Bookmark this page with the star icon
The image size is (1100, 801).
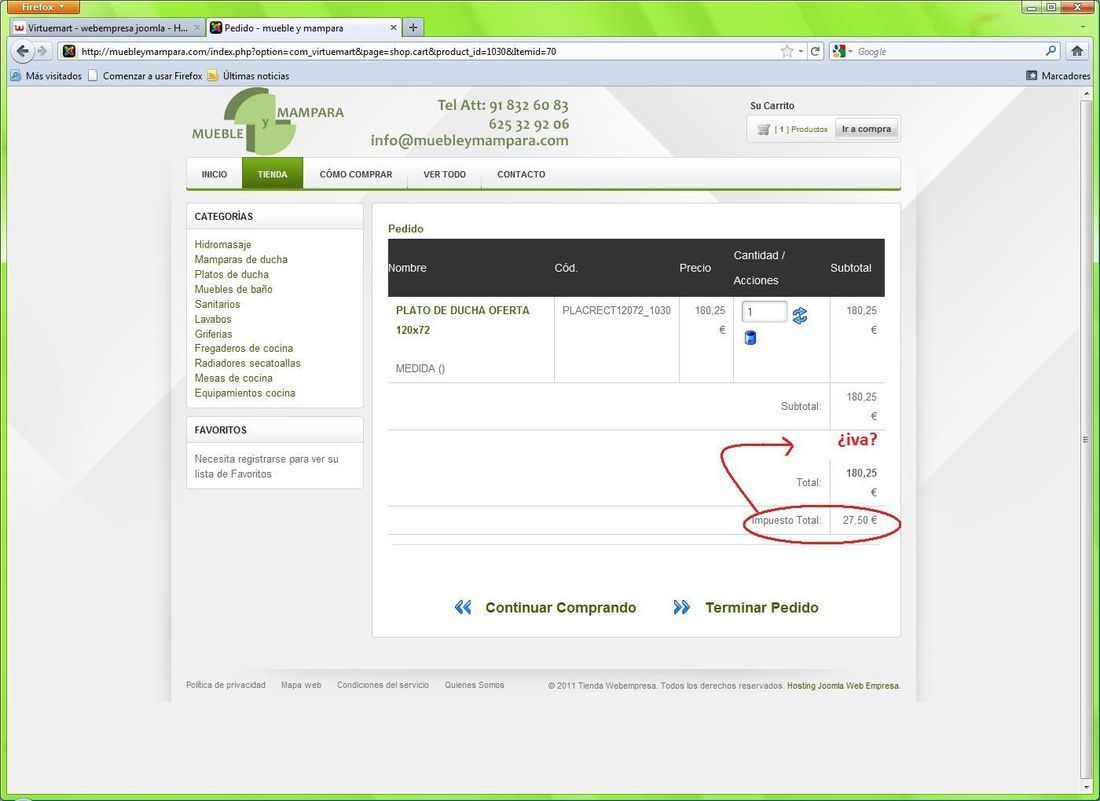[787, 51]
